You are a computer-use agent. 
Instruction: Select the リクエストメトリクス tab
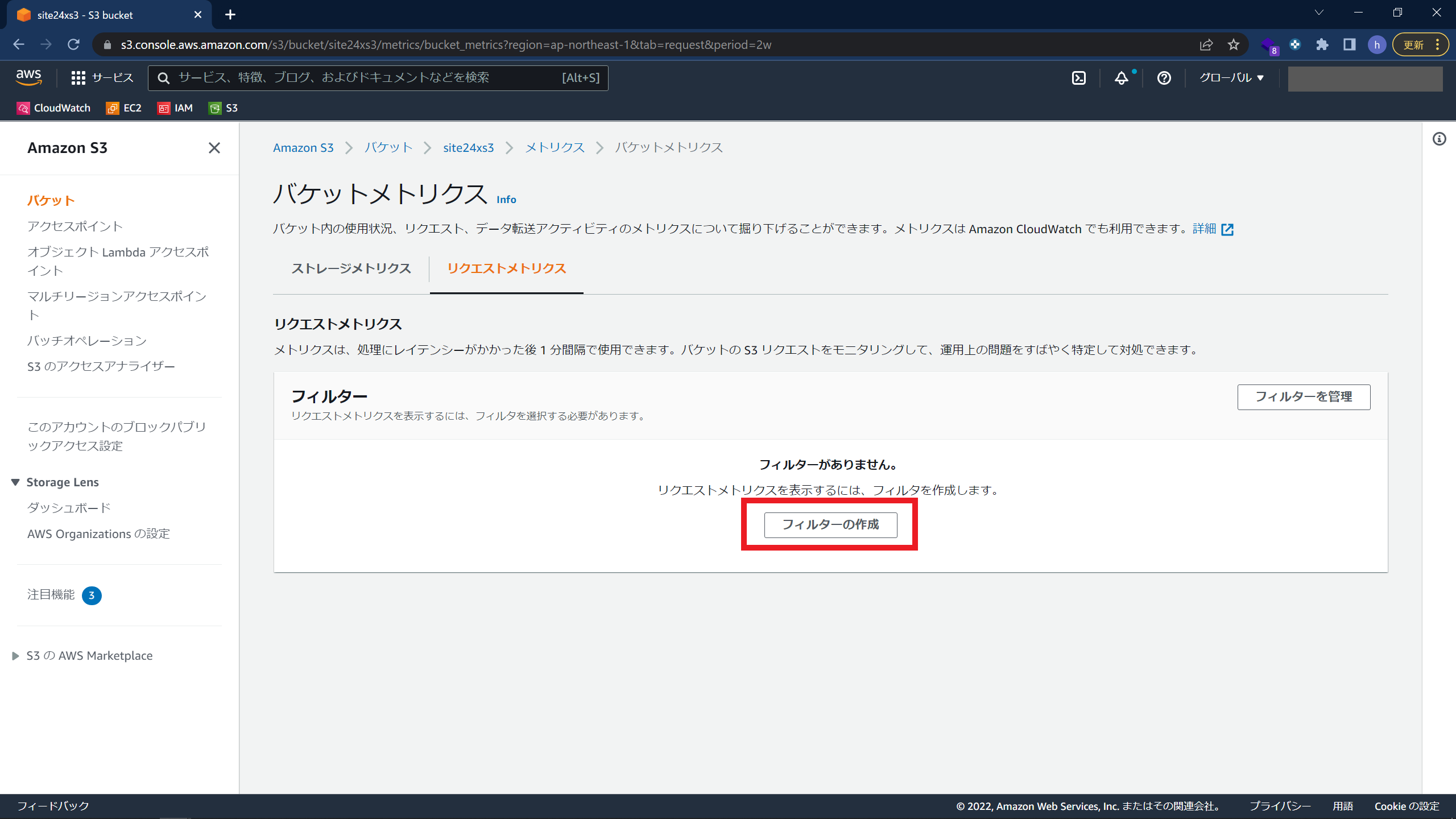[x=507, y=268]
